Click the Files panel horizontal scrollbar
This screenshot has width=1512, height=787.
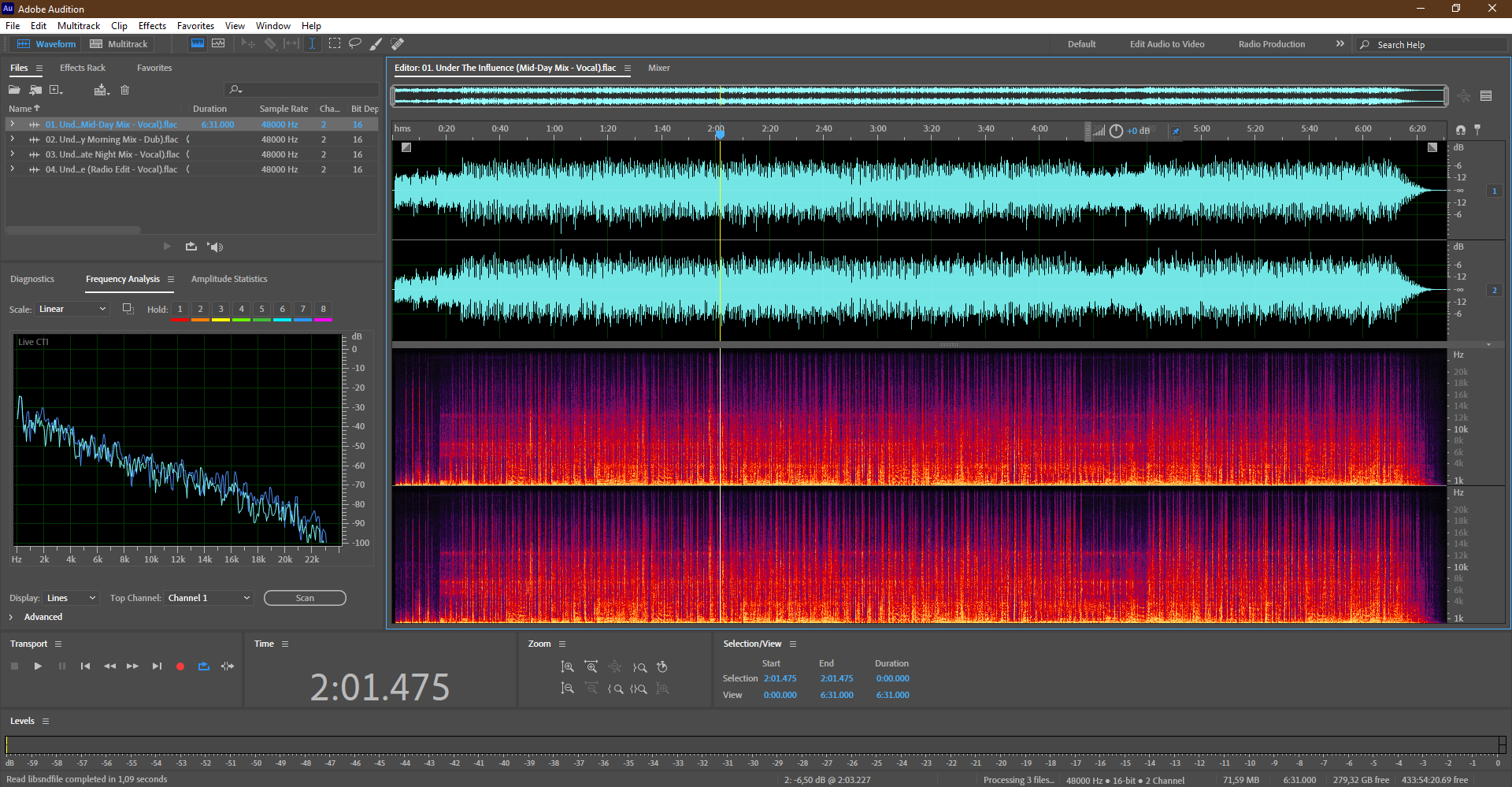pyautogui.click(x=73, y=230)
